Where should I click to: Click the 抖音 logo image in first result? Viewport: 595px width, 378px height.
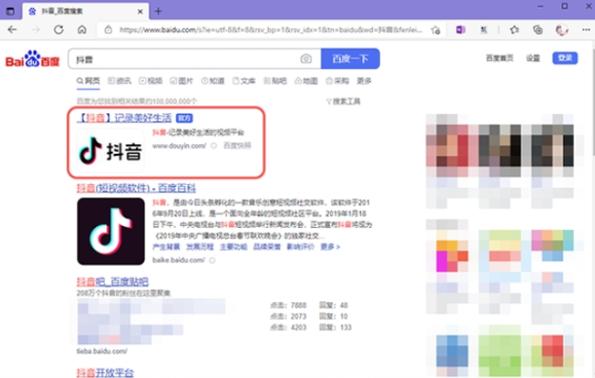[110, 151]
